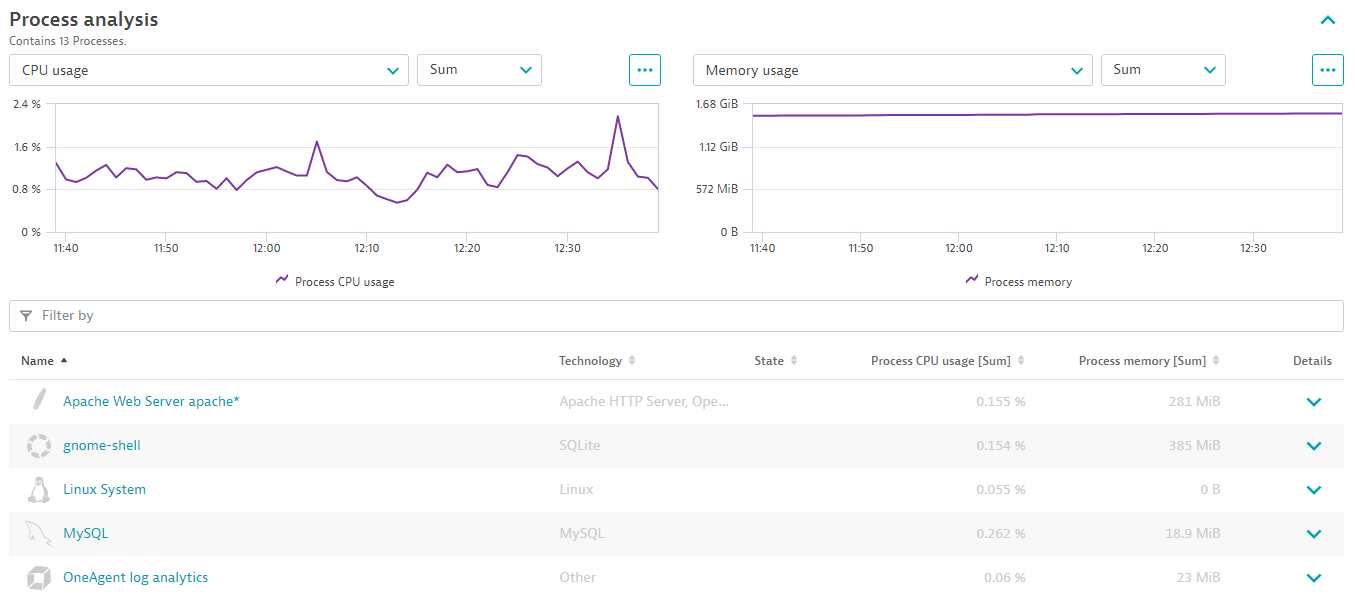Open the Memory chart ellipsis options menu
The image size is (1355, 597).
point(1327,69)
